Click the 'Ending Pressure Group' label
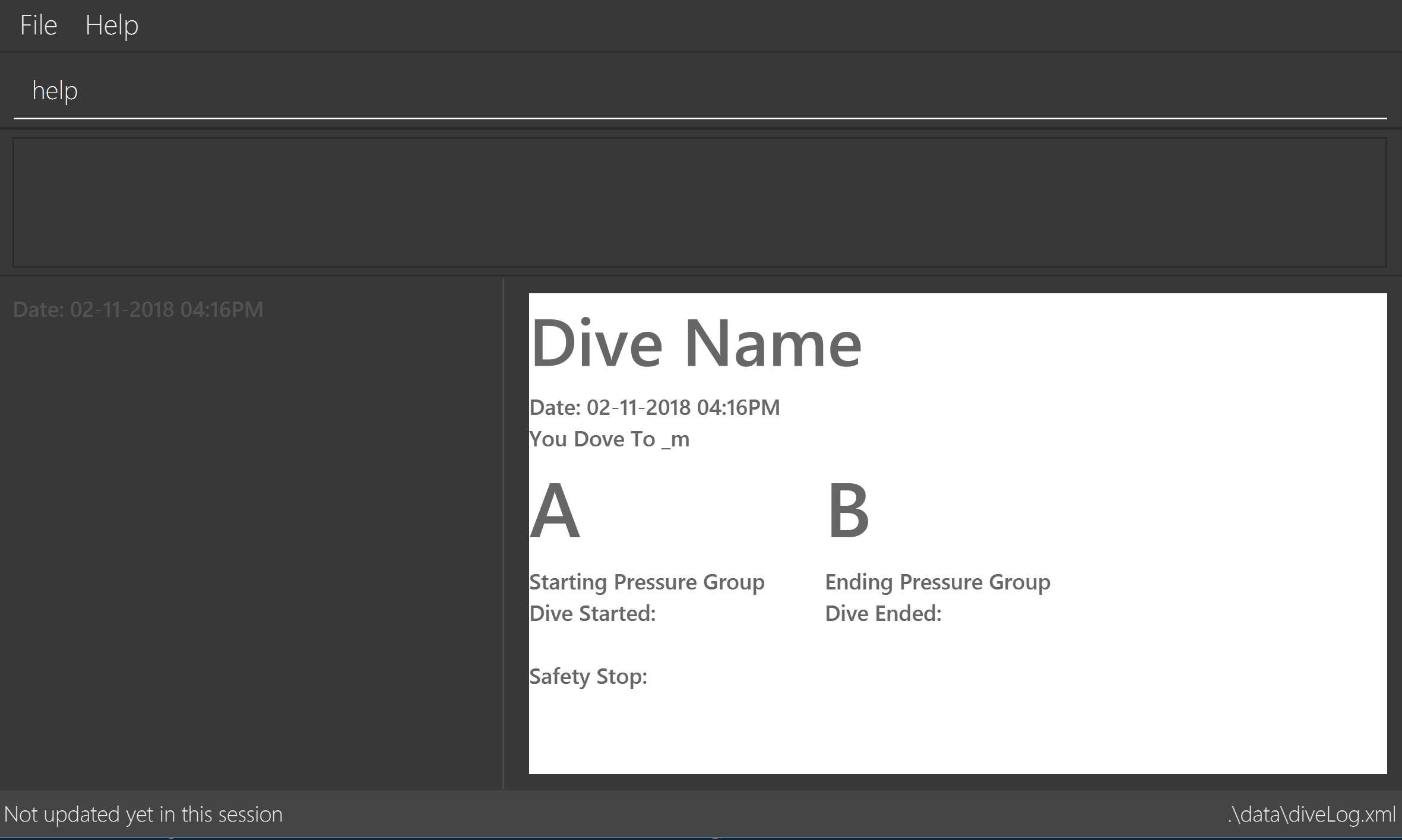1402x840 pixels. (x=938, y=582)
